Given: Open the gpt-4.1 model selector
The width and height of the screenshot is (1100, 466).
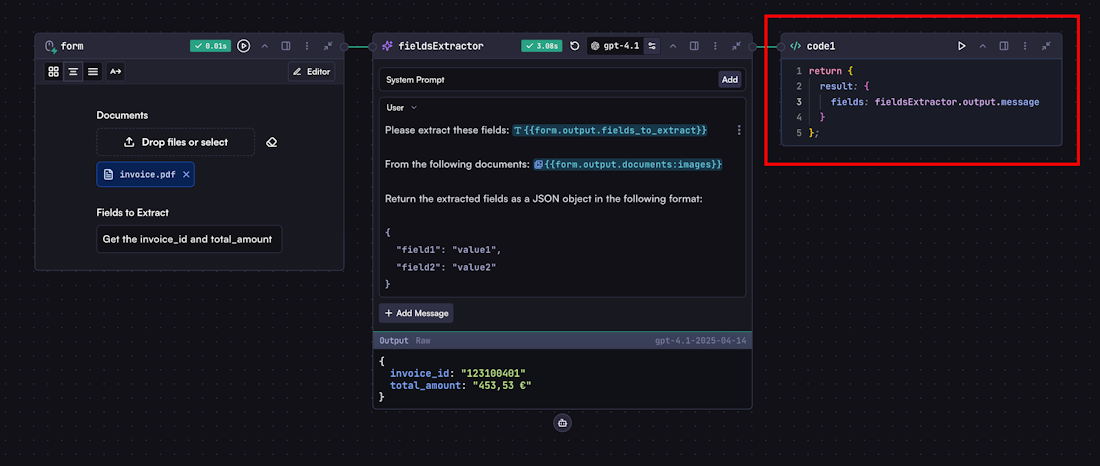Looking at the screenshot, I should 615,46.
